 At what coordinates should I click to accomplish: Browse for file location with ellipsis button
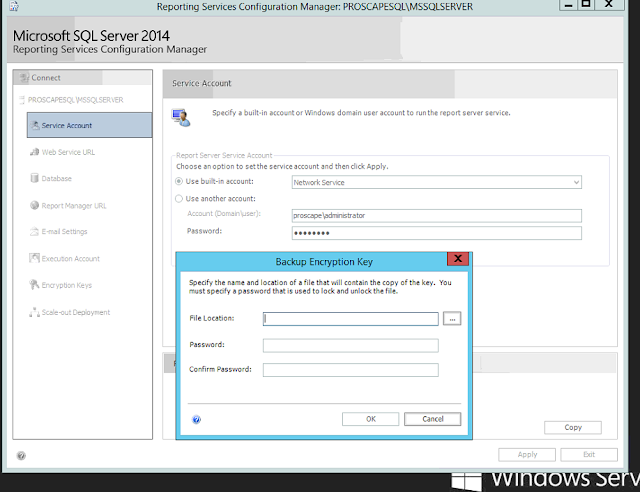pyautogui.click(x=452, y=318)
